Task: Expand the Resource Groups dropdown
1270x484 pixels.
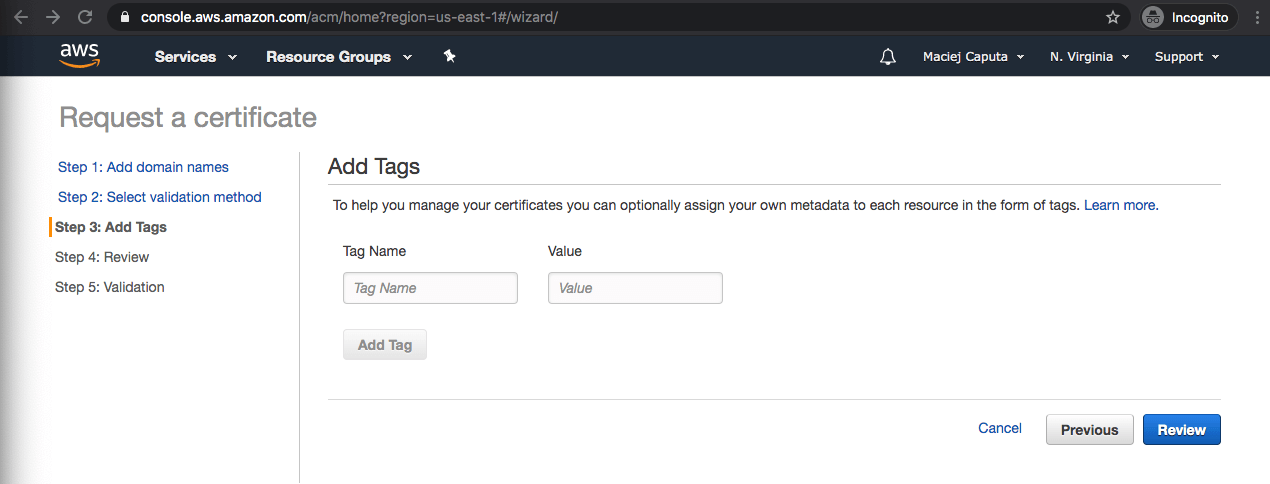Action: (x=338, y=57)
